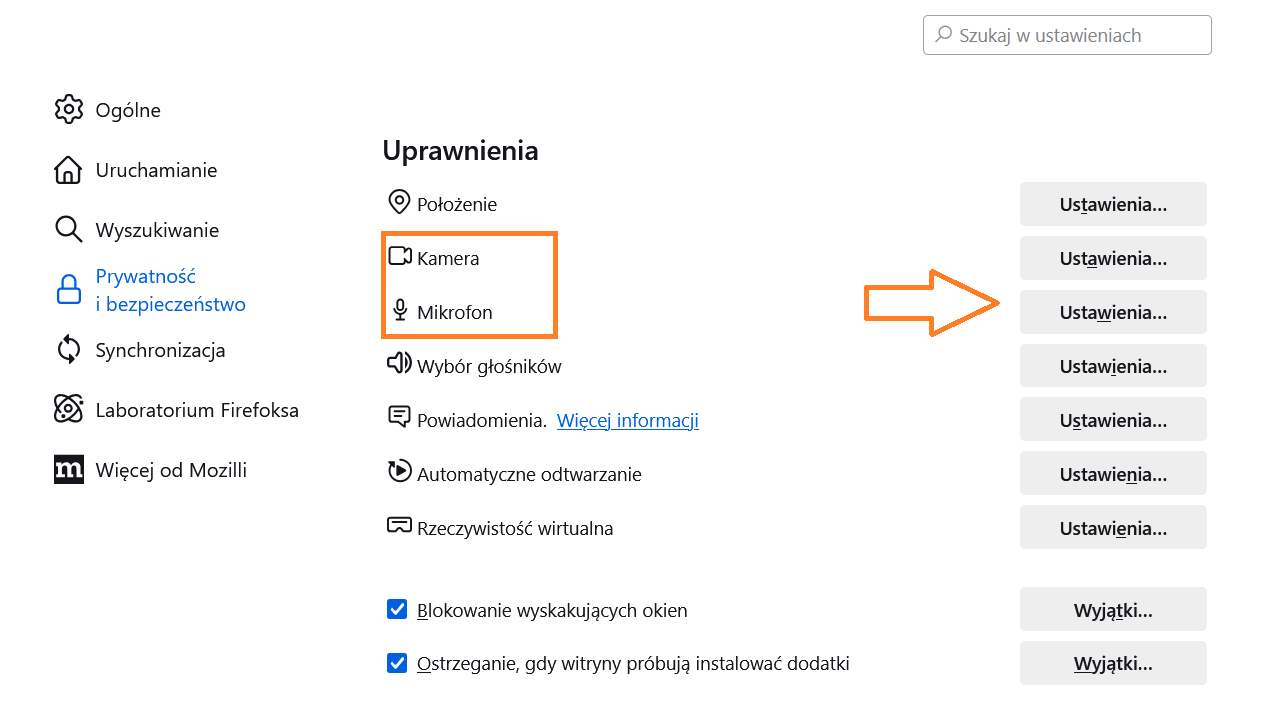Open Ustawienia for Położenie permission
This screenshot has width=1268, height=718.
pyautogui.click(x=1113, y=204)
